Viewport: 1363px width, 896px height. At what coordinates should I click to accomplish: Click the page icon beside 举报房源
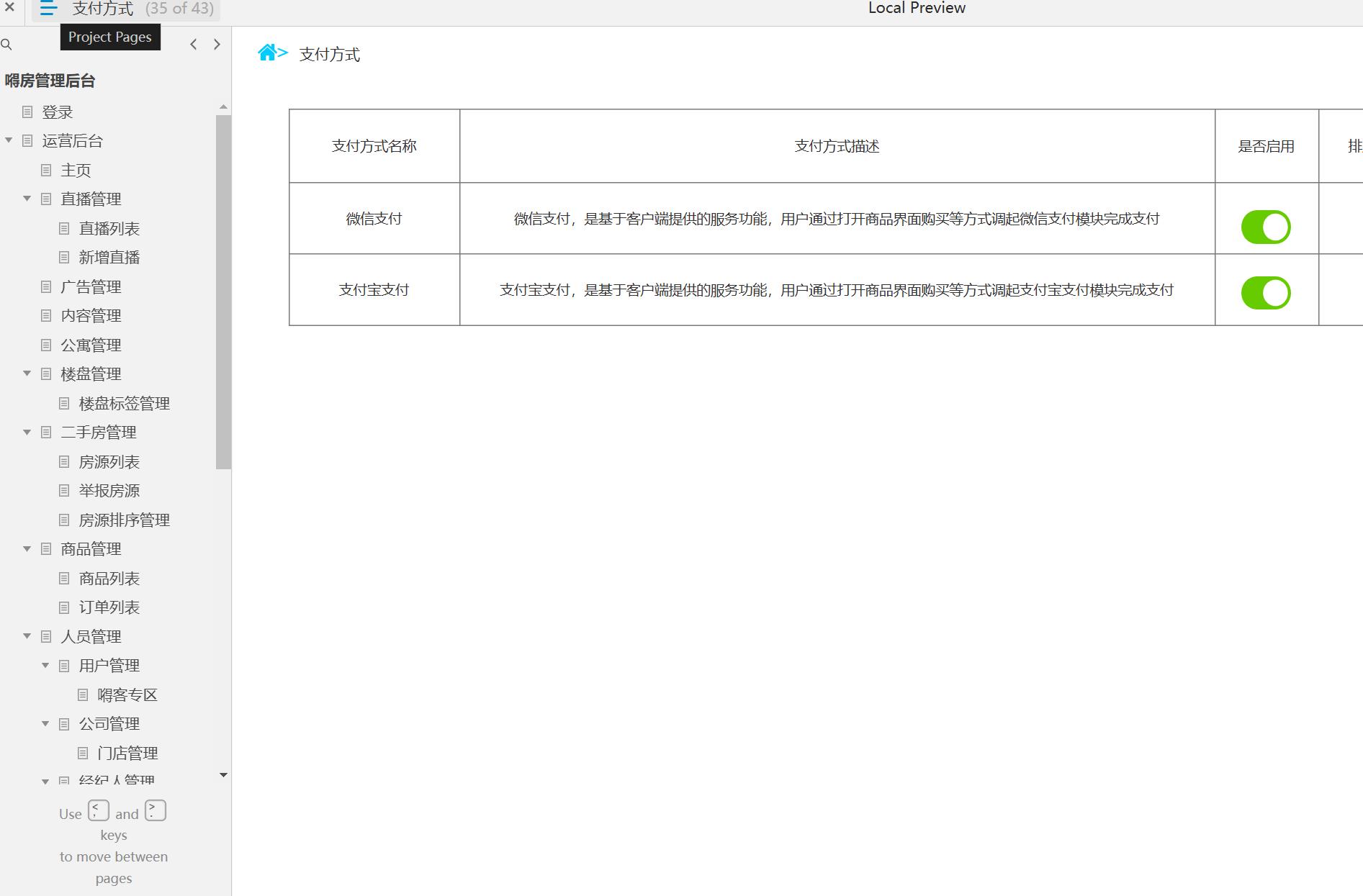pos(64,490)
